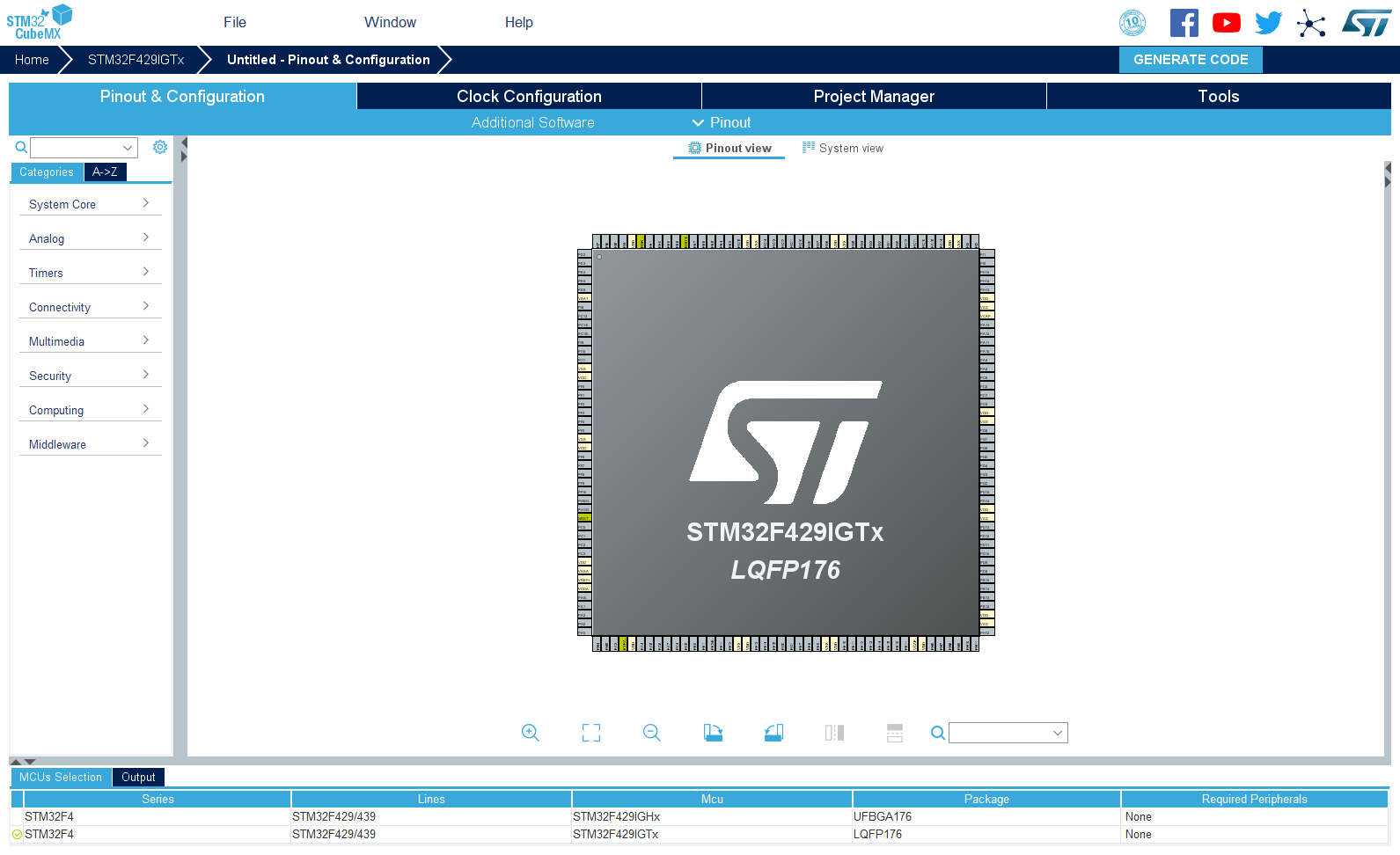This screenshot has width=1400, height=855.
Task: Click the STM32F429IGTx breadcrumb
Action: pyautogui.click(x=136, y=60)
